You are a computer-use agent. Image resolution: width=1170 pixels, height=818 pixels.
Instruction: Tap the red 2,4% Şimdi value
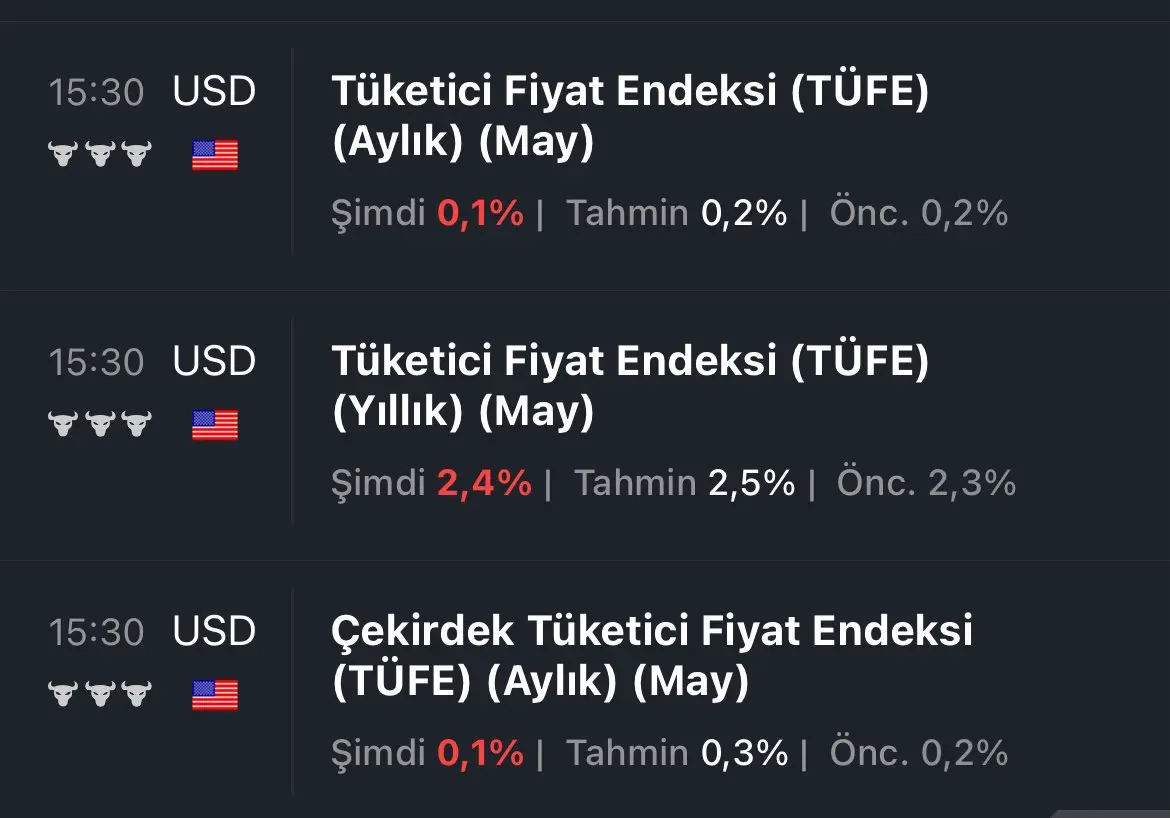484,483
